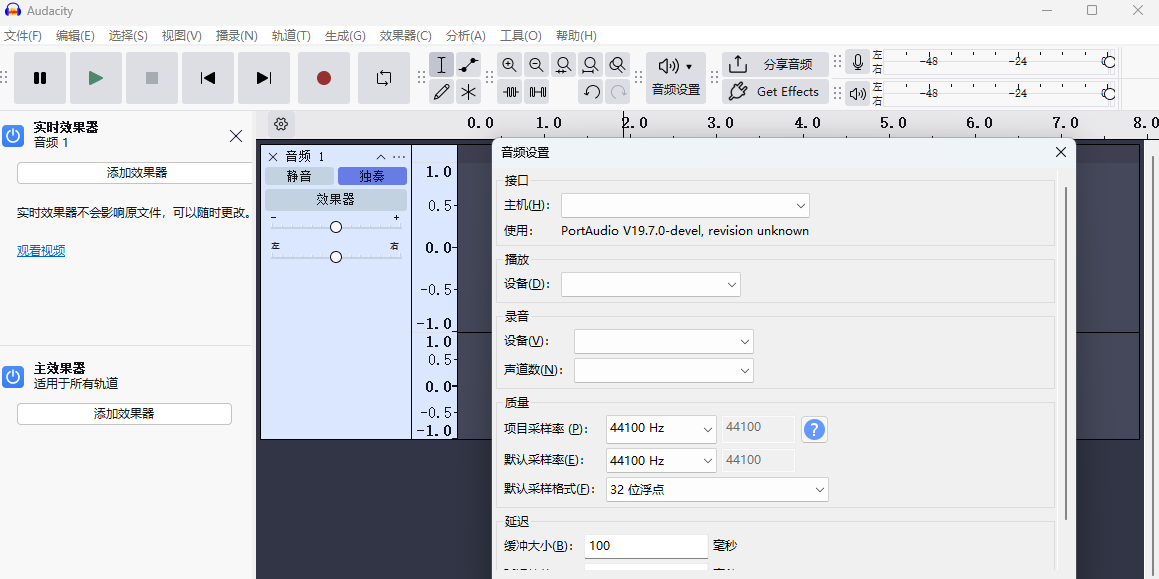Toggle power for 实时效果器
1159x579 pixels.
(x=13, y=135)
